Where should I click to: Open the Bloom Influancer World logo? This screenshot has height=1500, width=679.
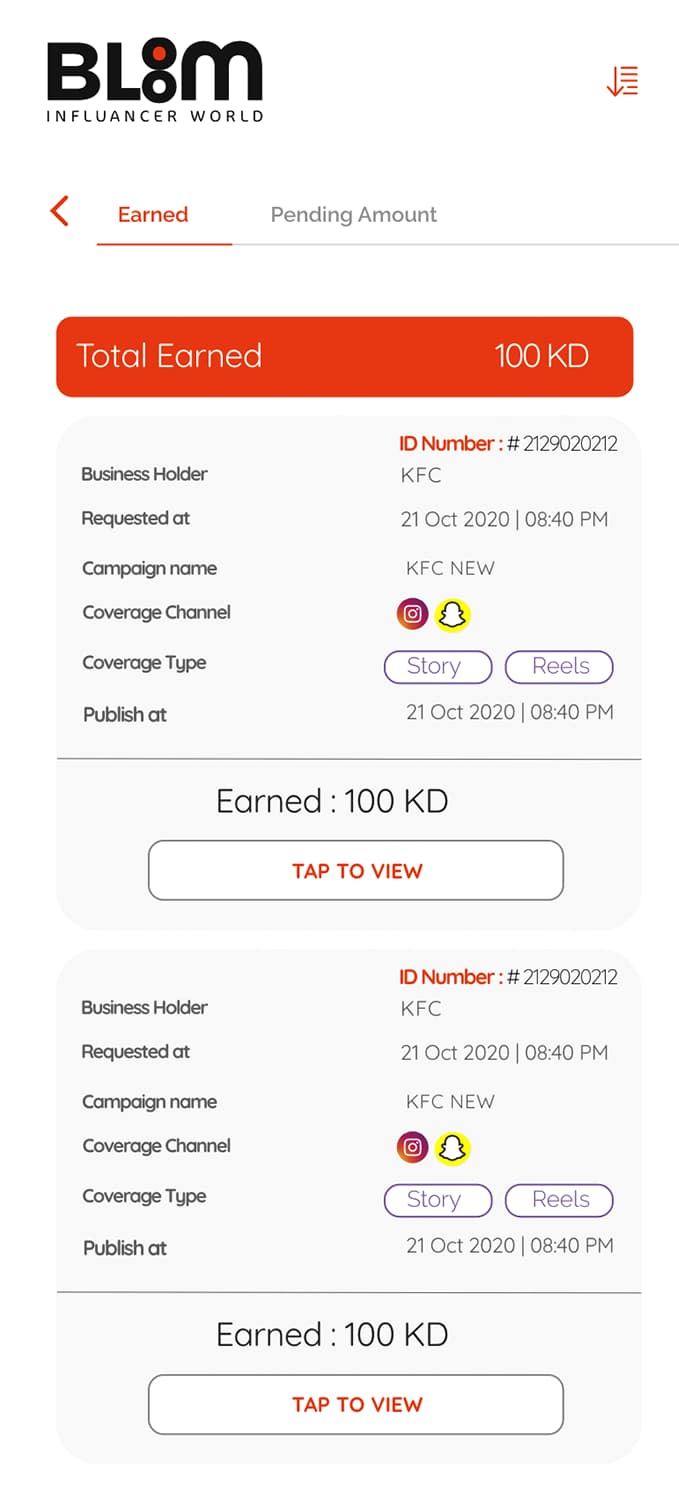pyautogui.click(x=155, y=80)
